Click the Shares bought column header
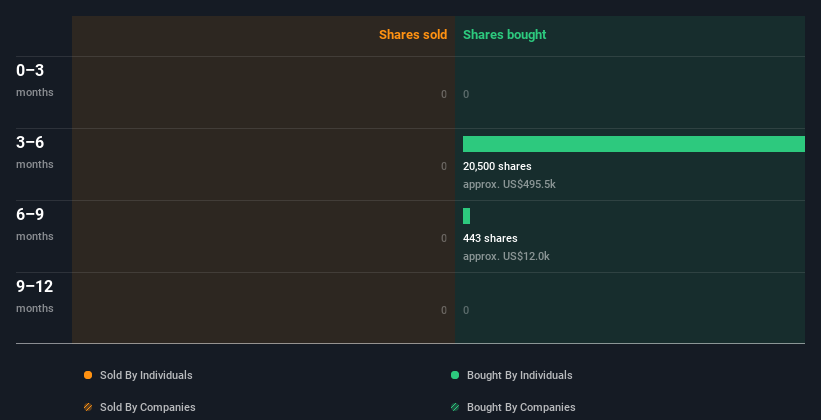This screenshot has width=821, height=420. pyautogui.click(x=504, y=35)
